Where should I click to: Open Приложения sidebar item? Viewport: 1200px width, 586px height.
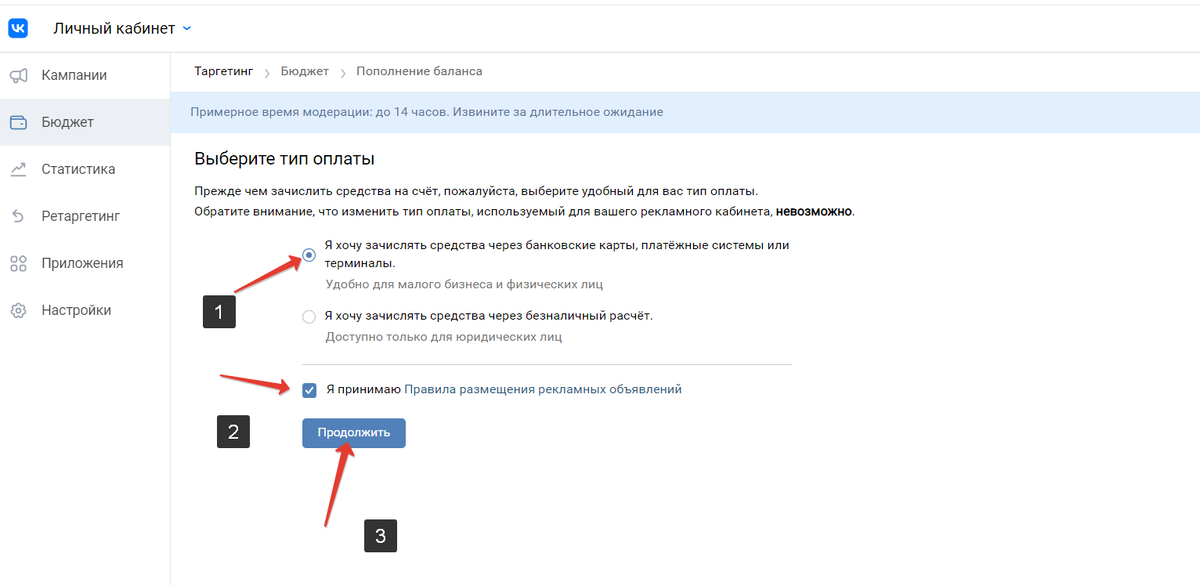pyautogui.click(x=85, y=263)
